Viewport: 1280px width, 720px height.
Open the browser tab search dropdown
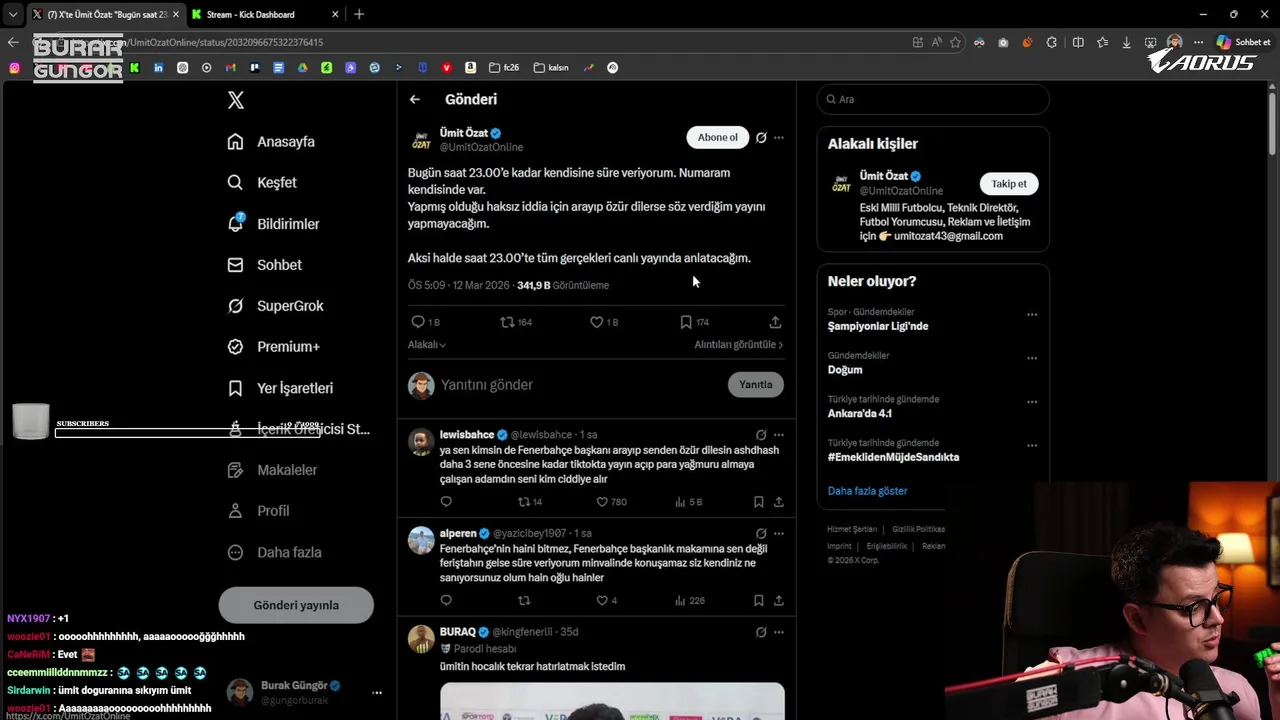(x=13, y=14)
